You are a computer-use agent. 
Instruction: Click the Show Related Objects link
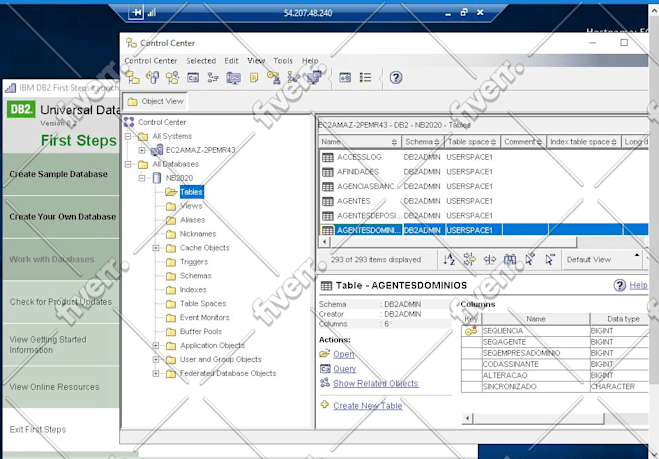pos(375,383)
